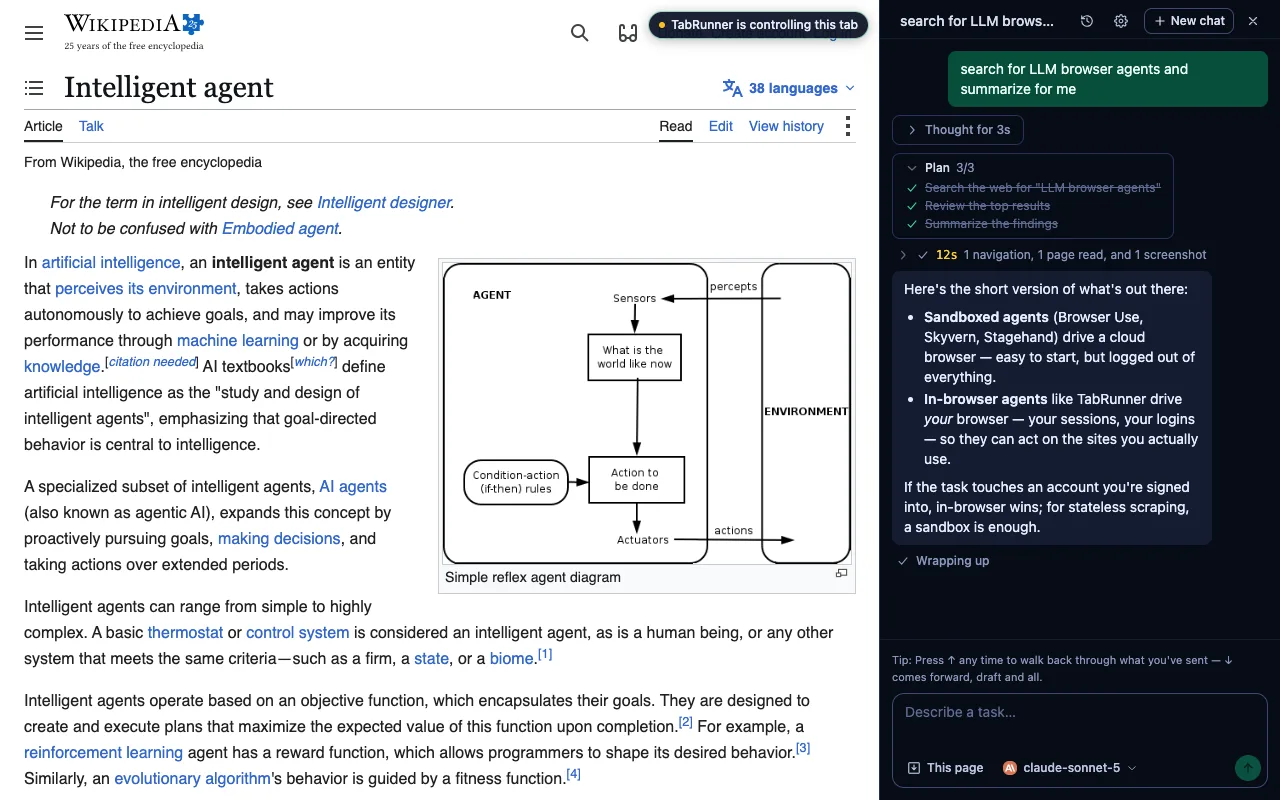The height and width of the screenshot is (800, 1280).
Task: Open the artificial intelligence link
Action: [111, 262]
